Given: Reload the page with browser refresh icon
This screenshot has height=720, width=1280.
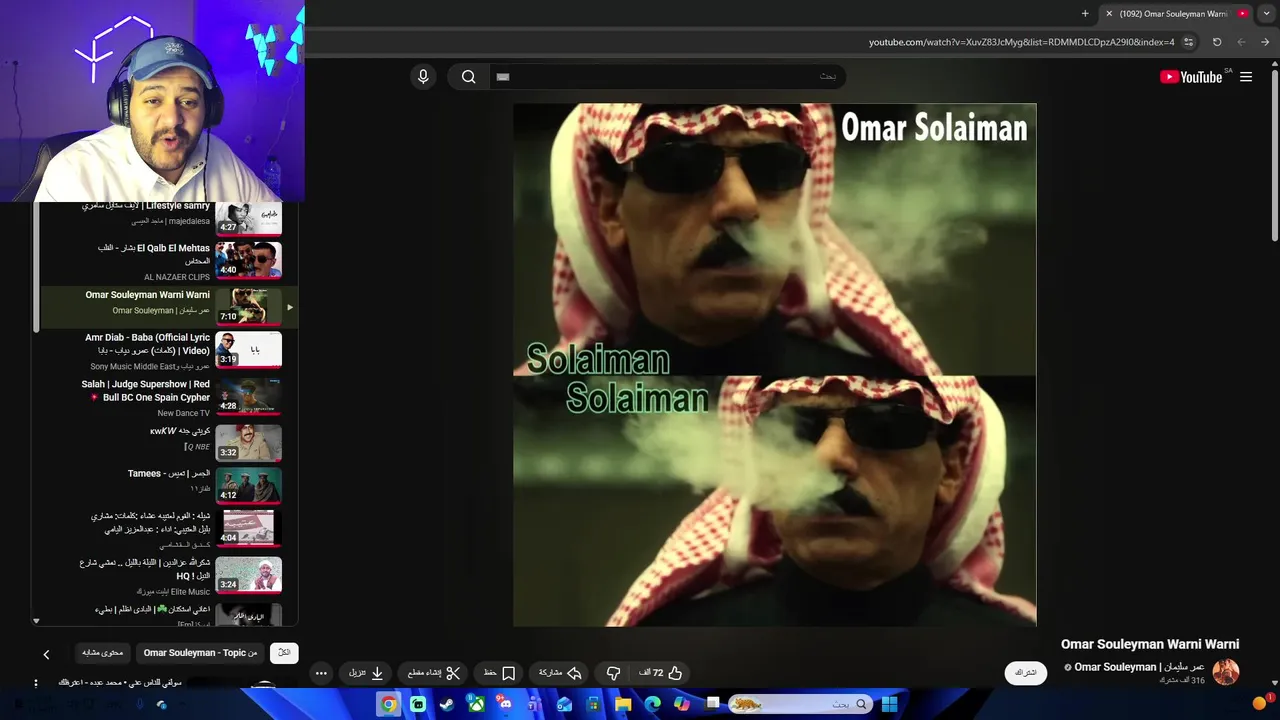Looking at the screenshot, I should pos(1217,42).
